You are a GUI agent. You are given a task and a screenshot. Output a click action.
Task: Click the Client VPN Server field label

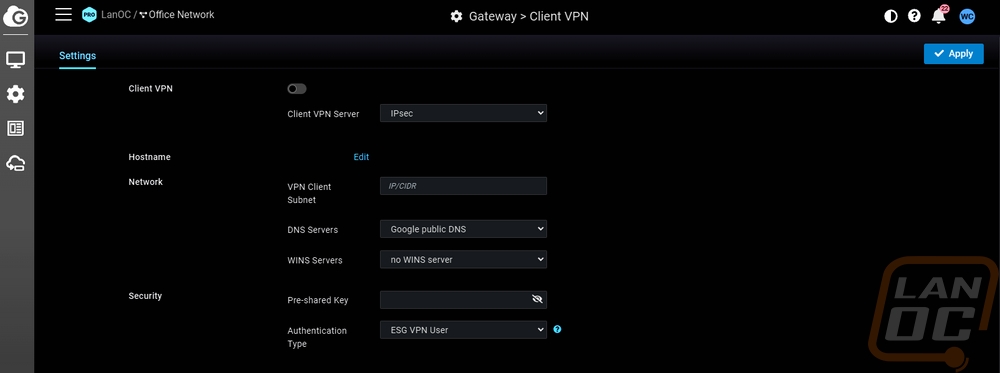coord(323,114)
